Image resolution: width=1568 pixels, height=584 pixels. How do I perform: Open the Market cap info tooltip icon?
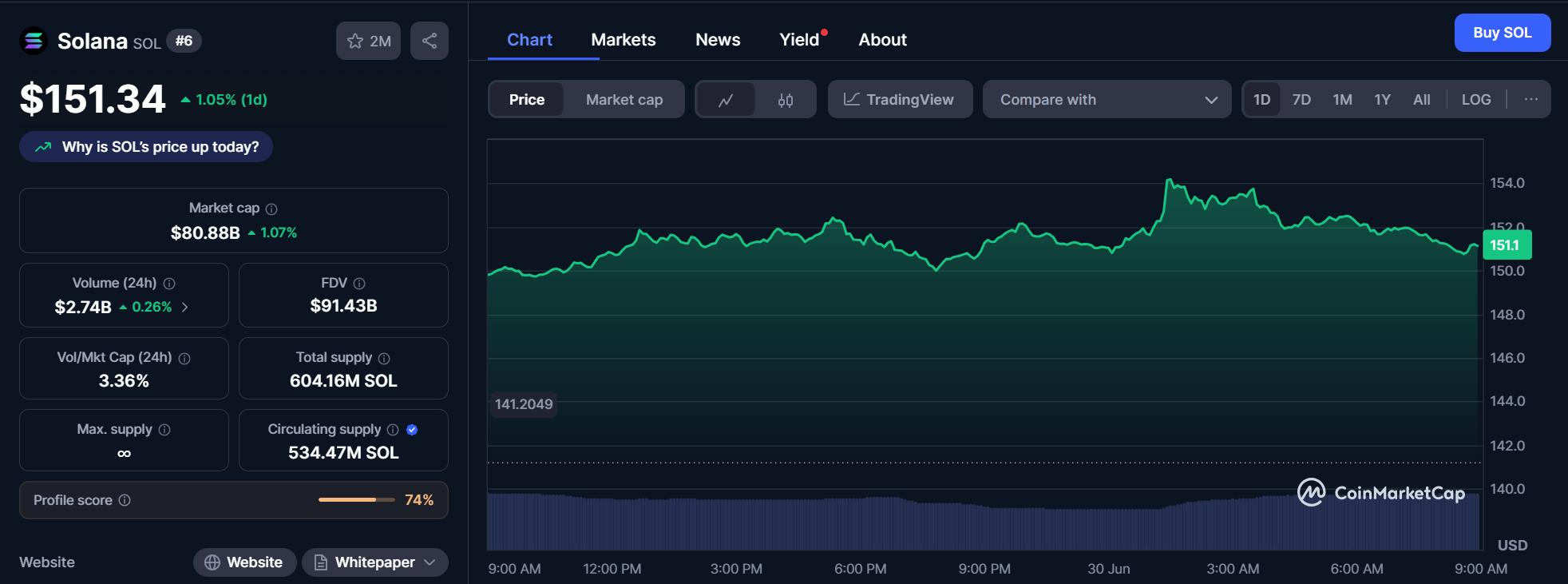pos(271,209)
